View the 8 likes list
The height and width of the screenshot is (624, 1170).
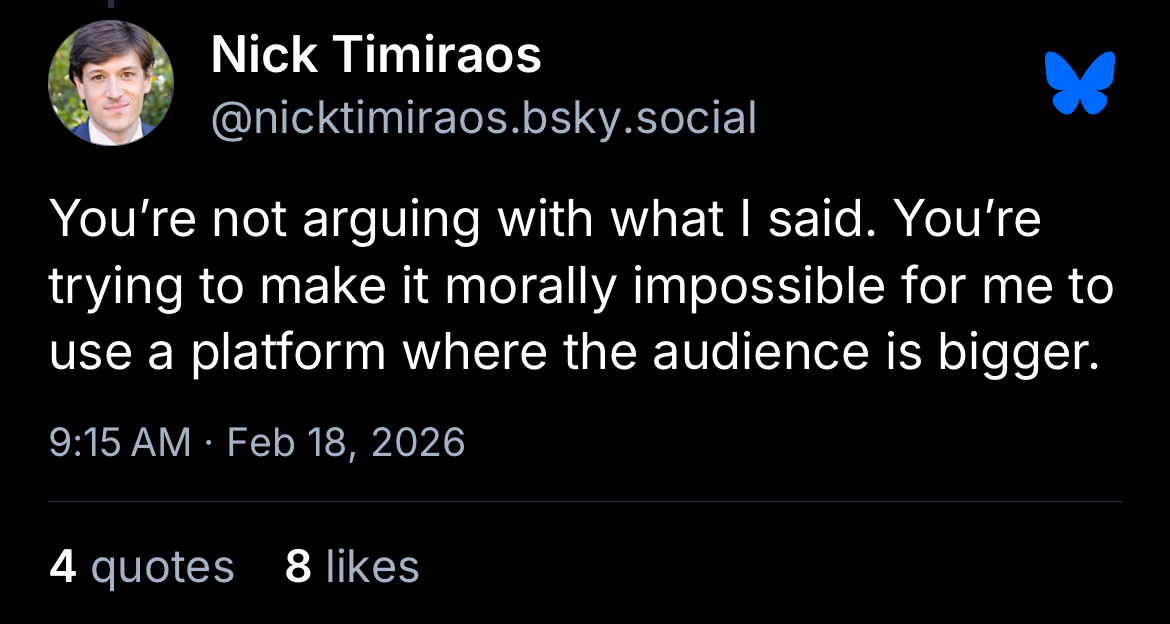point(352,567)
